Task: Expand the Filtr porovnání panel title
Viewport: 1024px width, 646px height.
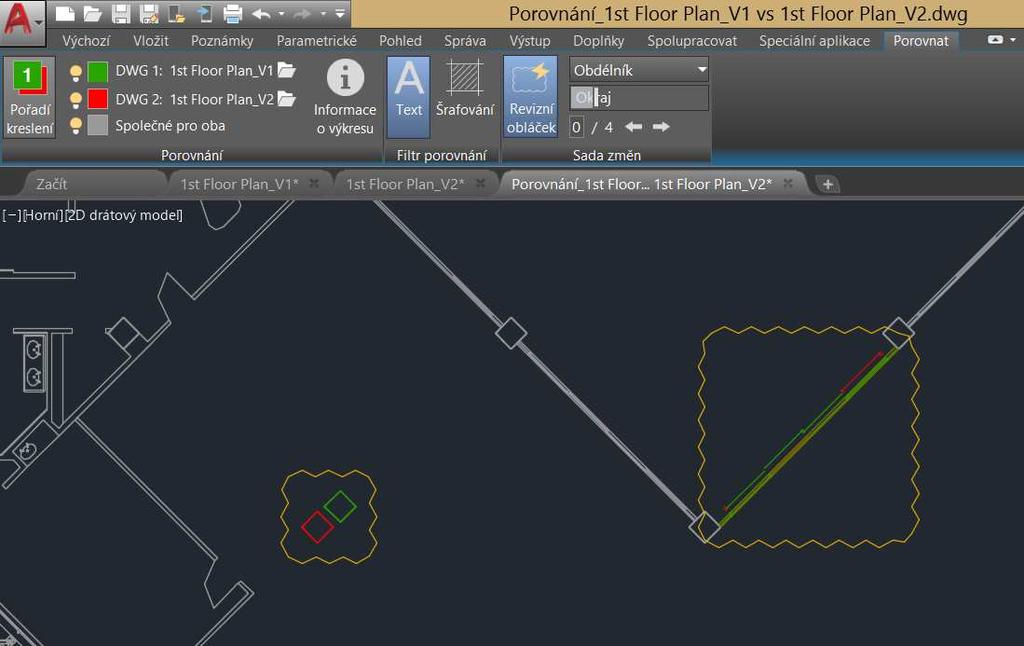Action: 441,155
